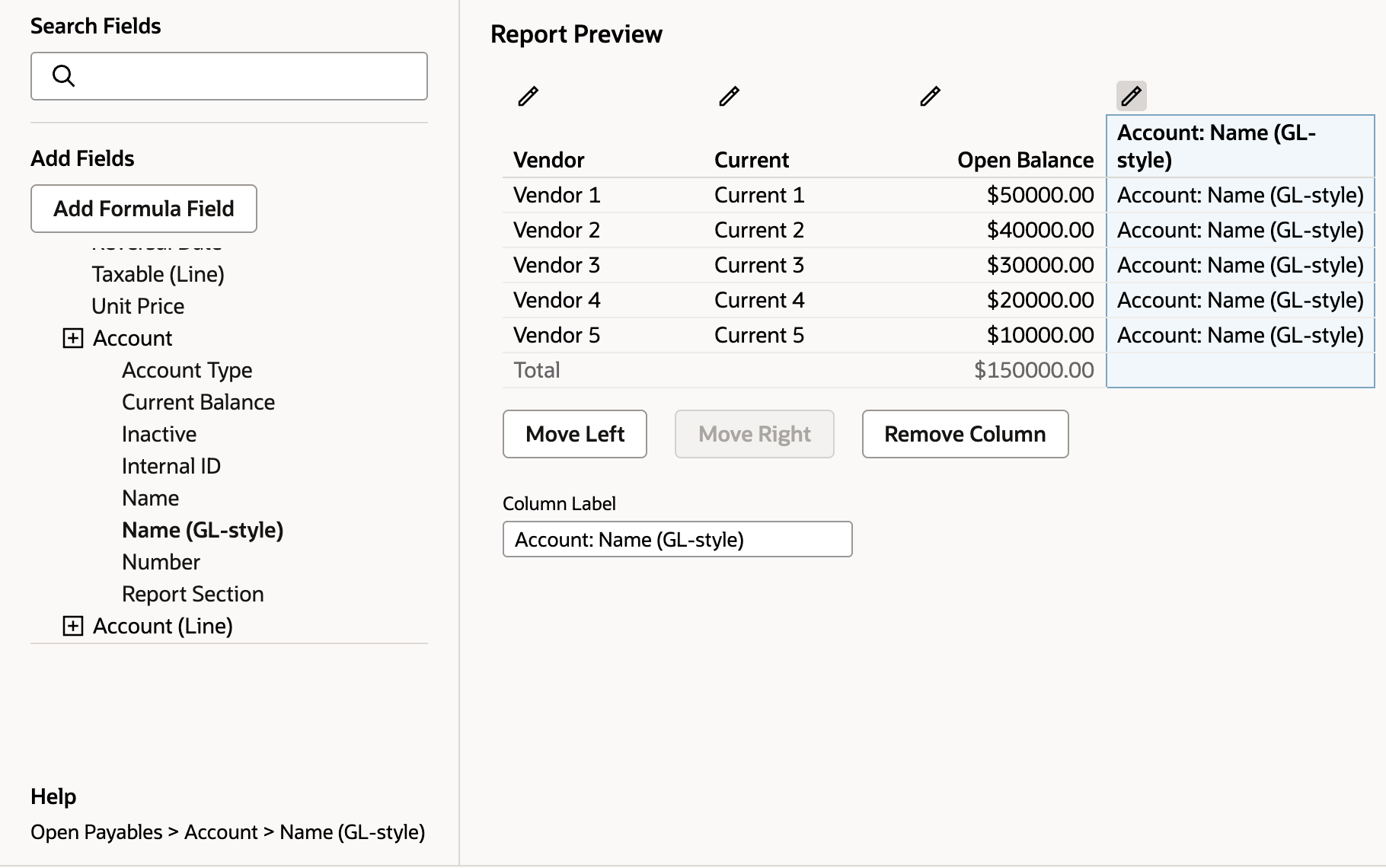Screen dimensions: 1386x868
Task: Select the Account tree label
Action: (133, 338)
